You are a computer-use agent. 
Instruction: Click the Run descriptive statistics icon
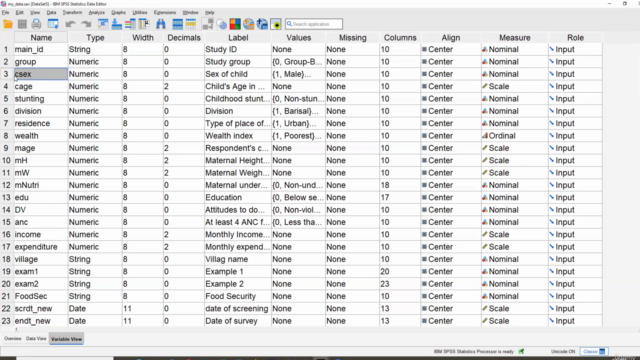(144, 24)
